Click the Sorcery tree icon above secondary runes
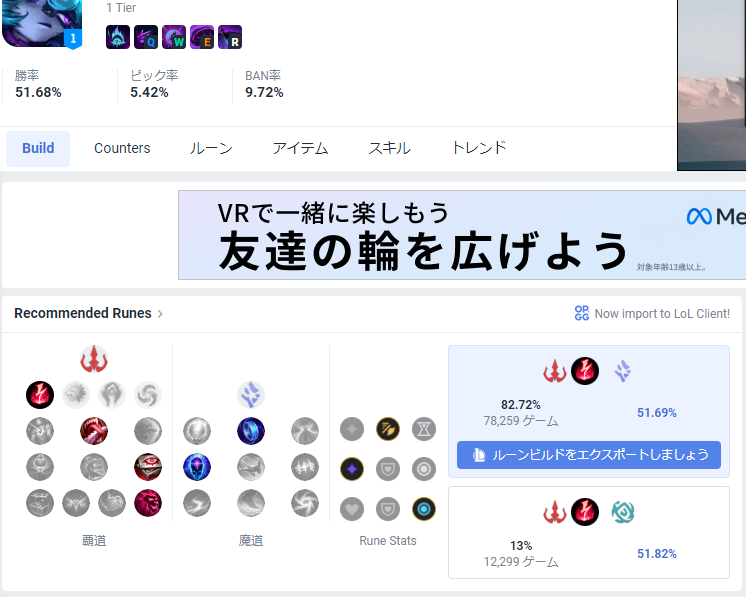 pos(251,395)
